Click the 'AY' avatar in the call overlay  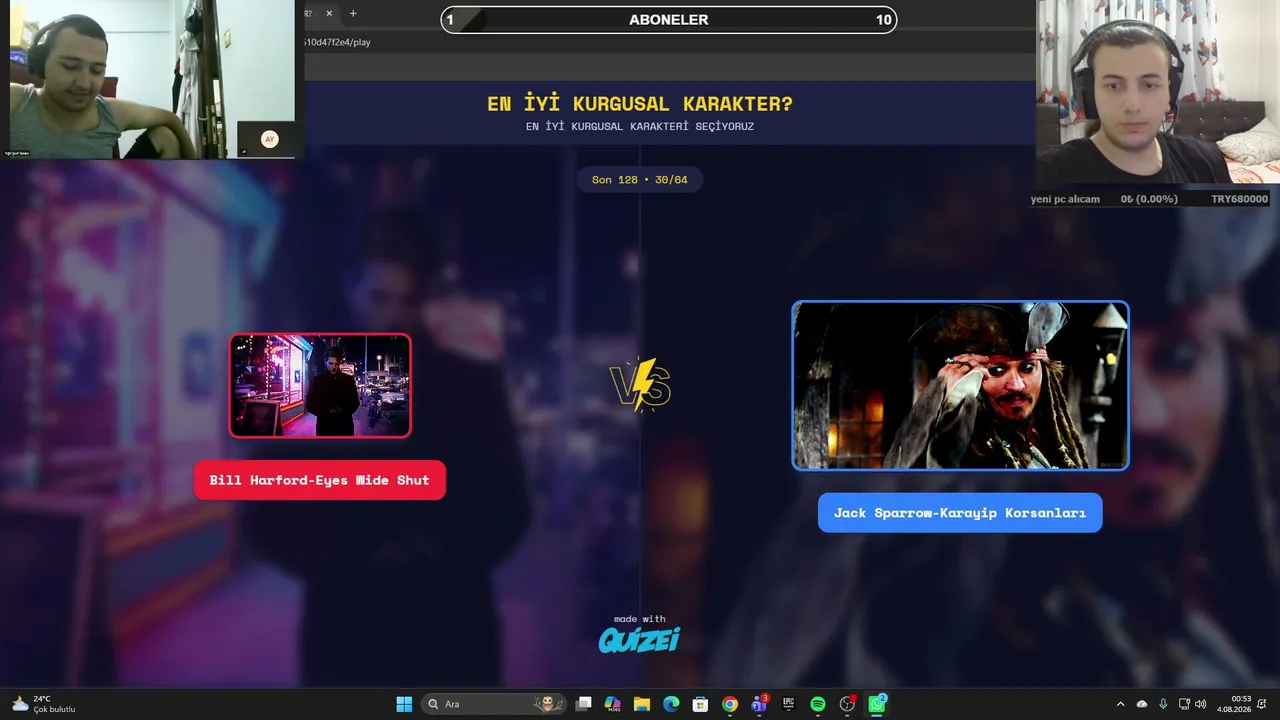point(269,139)
